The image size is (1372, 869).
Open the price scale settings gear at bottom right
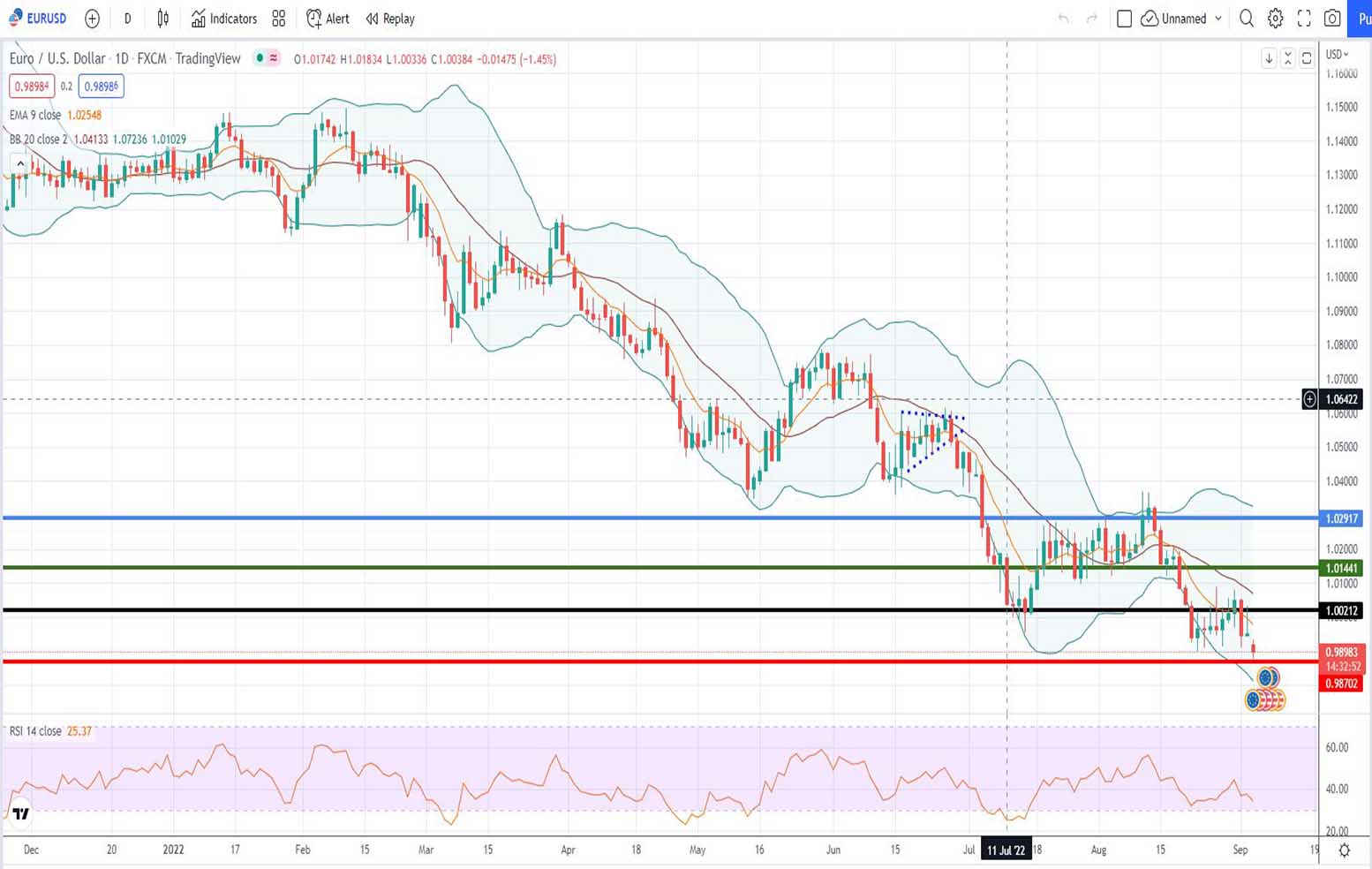1344,850
